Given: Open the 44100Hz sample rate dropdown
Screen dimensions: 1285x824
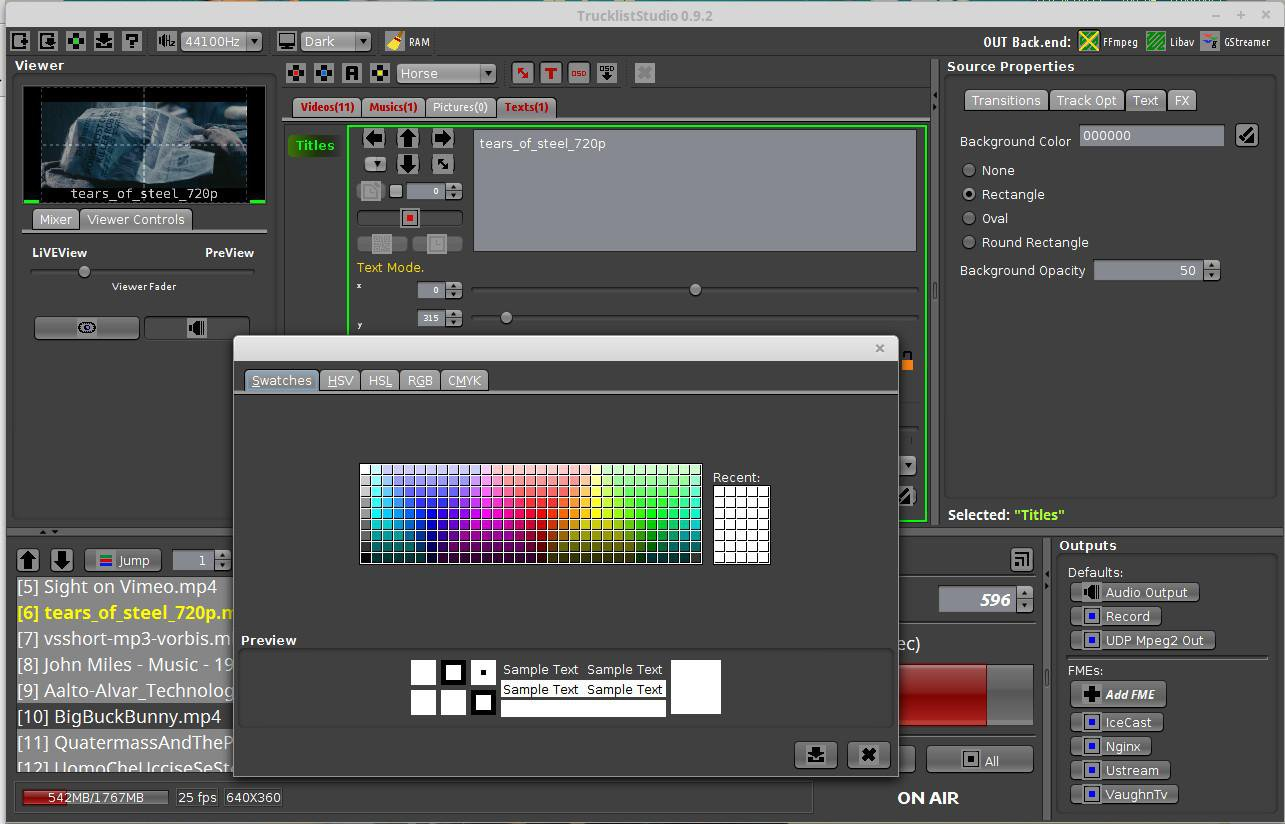Looking at the screenshot, I should [221, 41].
